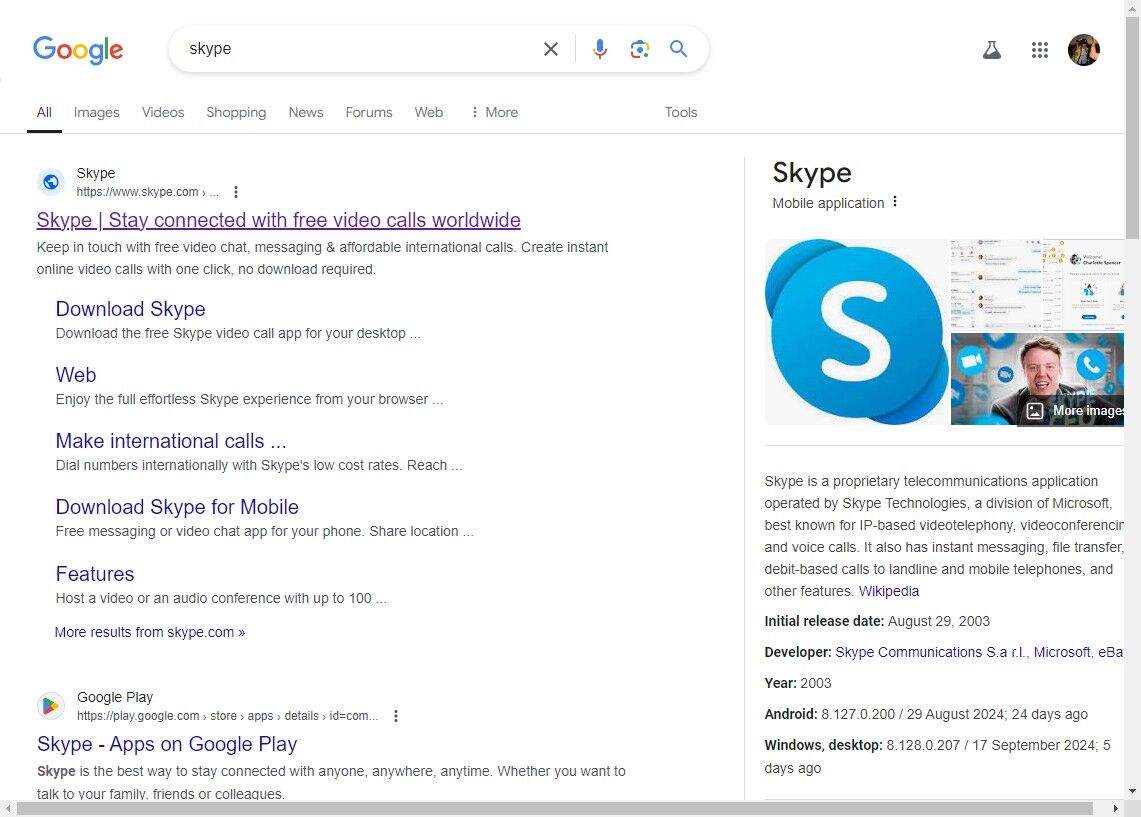1141x817 pixels.
Task: Click in the search field containing skype
Action: 360,49
